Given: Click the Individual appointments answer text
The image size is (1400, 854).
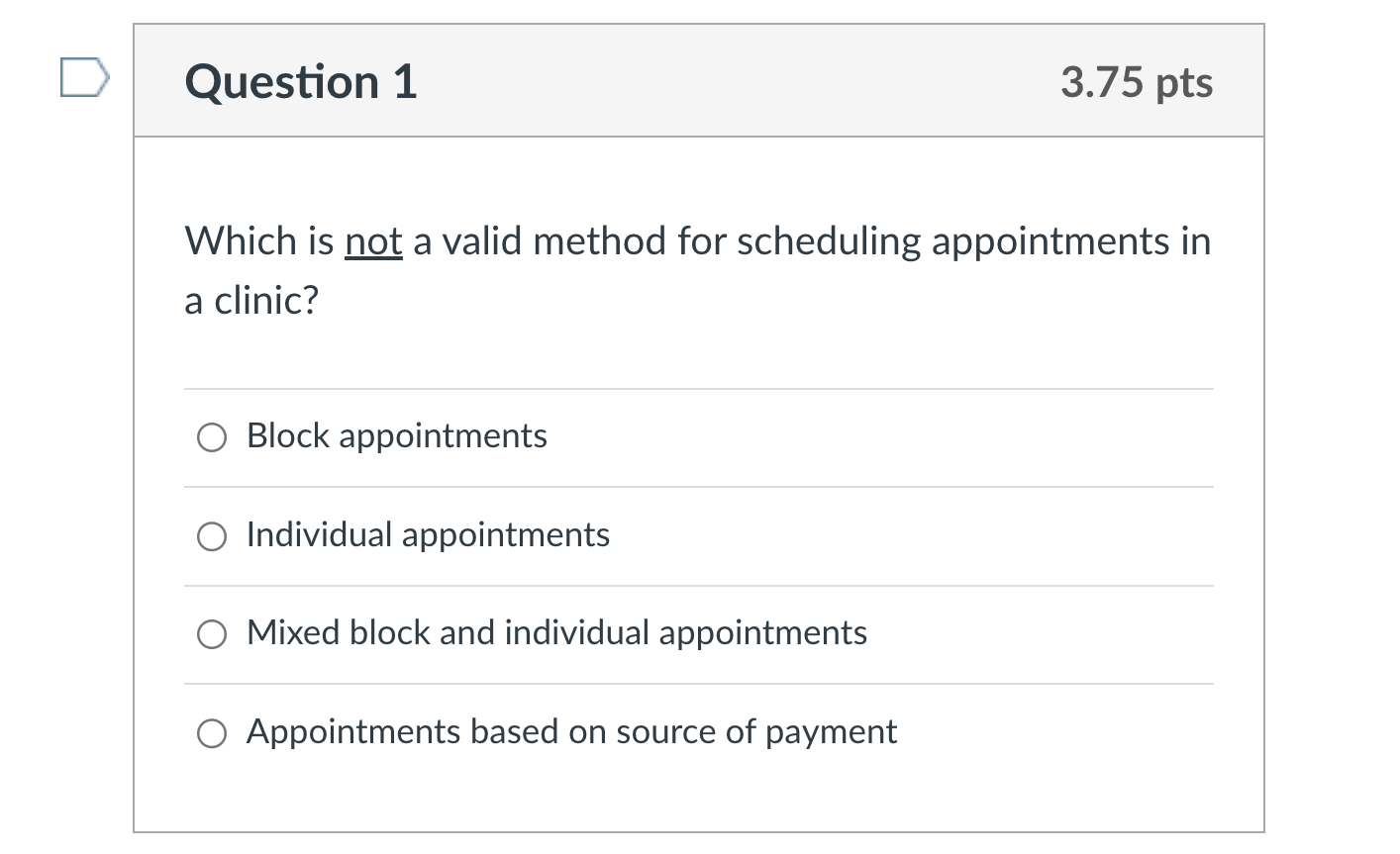Looking at the screenshot, I should point(428,535).
